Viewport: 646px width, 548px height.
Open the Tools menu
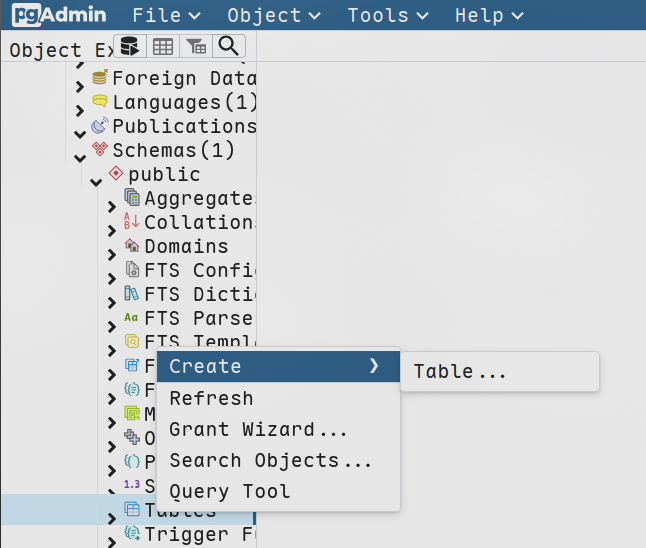[x=388, y=15]
